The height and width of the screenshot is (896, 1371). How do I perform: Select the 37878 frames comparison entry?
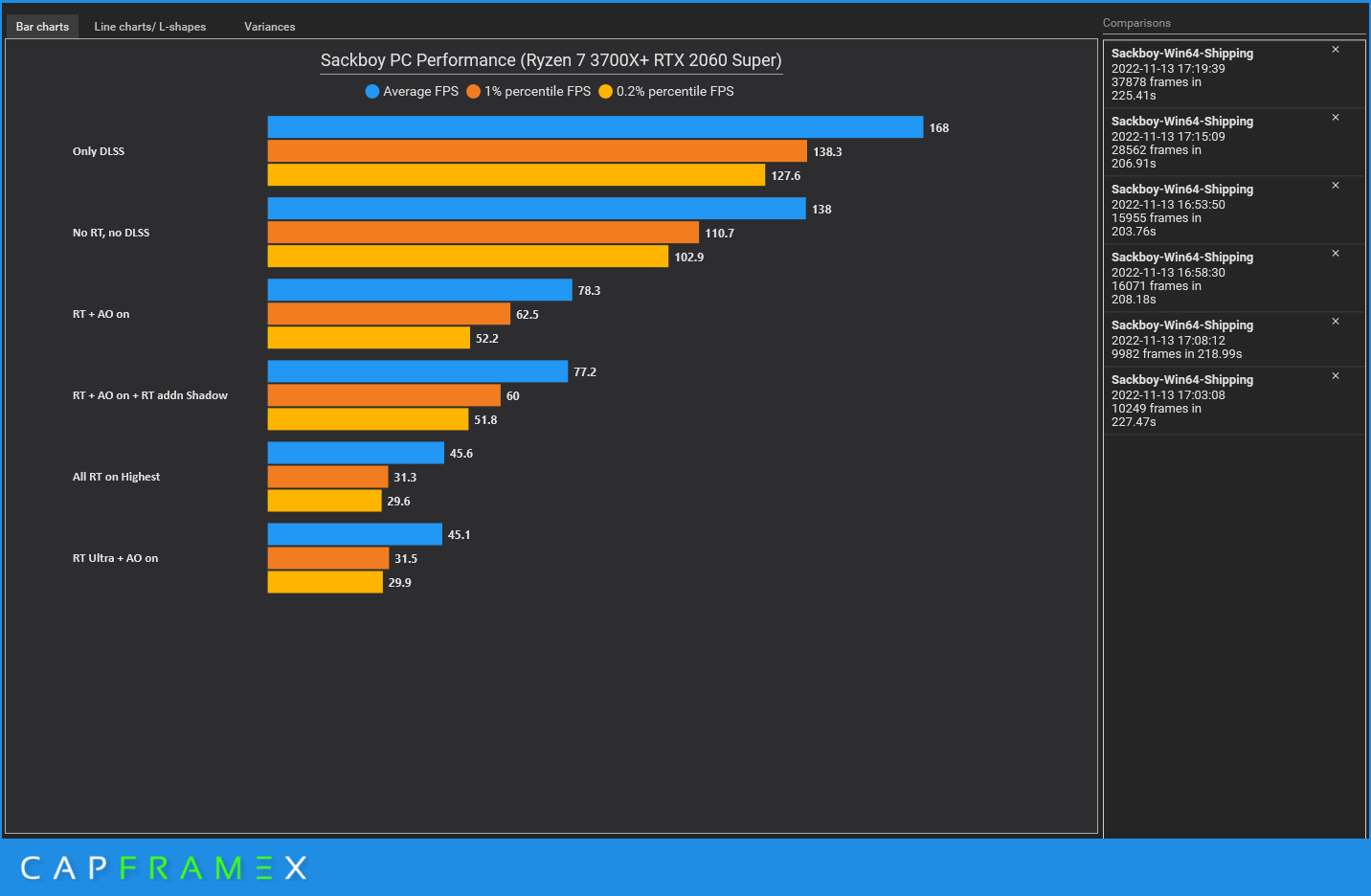(1234, 75)
